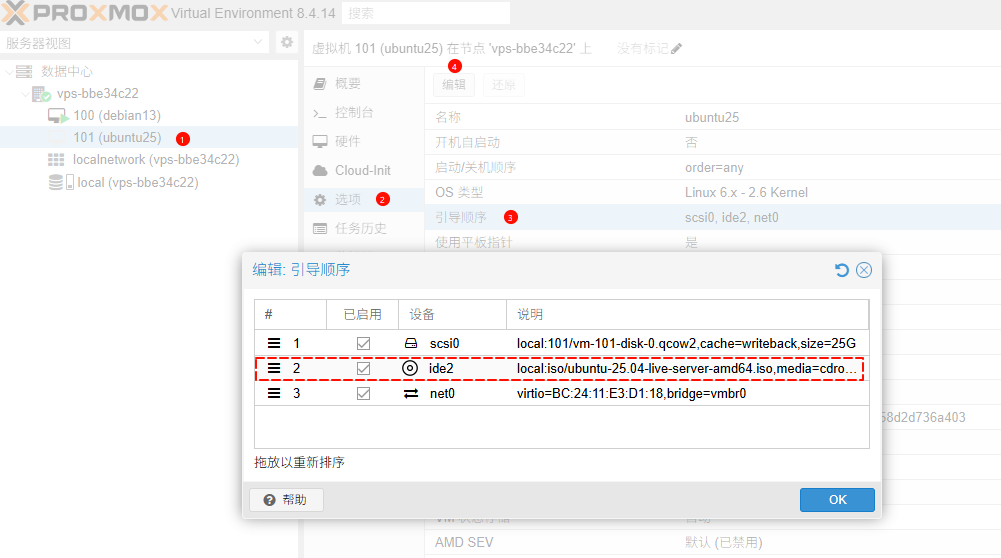Click the network icon for net0
The width and height of the screenshot is (1001, 558).
(x=410, y=393)
